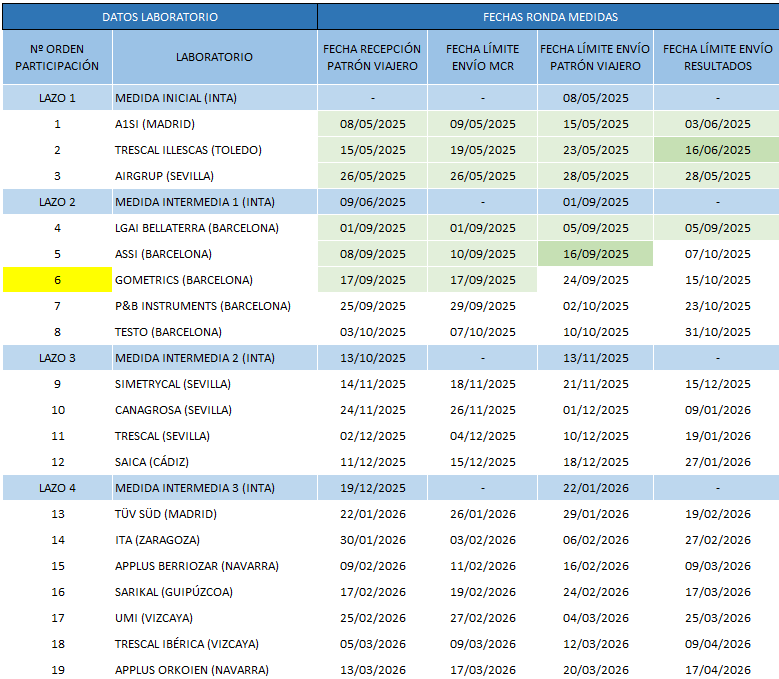The image size is (779, 679).
Task: Click order number 13 cell
Action: coord(57,514)
